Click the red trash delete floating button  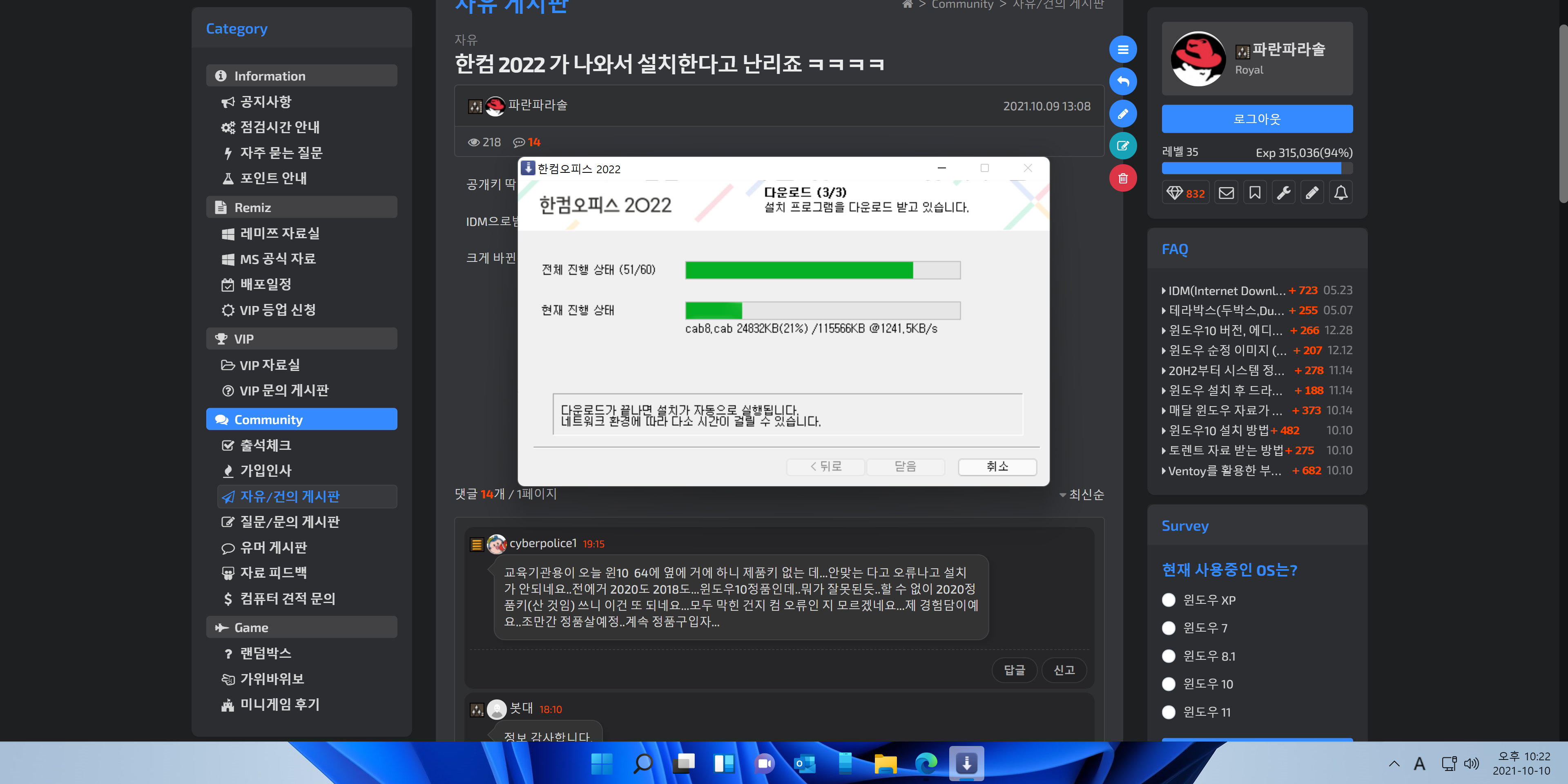click(1122, 179)
